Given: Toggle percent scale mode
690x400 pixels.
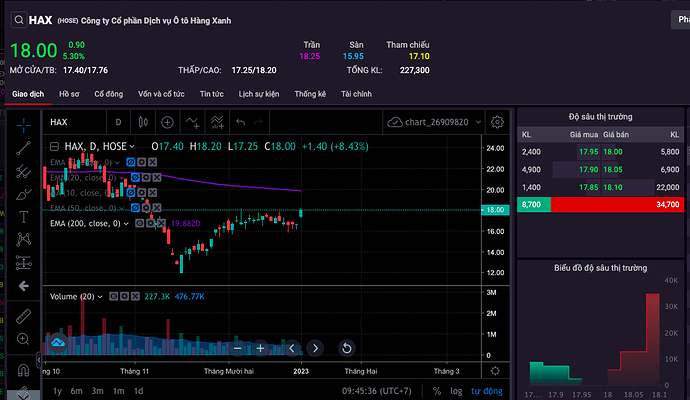Looking at the screenshot, I should pyautogui.click(x=437, y=391).
